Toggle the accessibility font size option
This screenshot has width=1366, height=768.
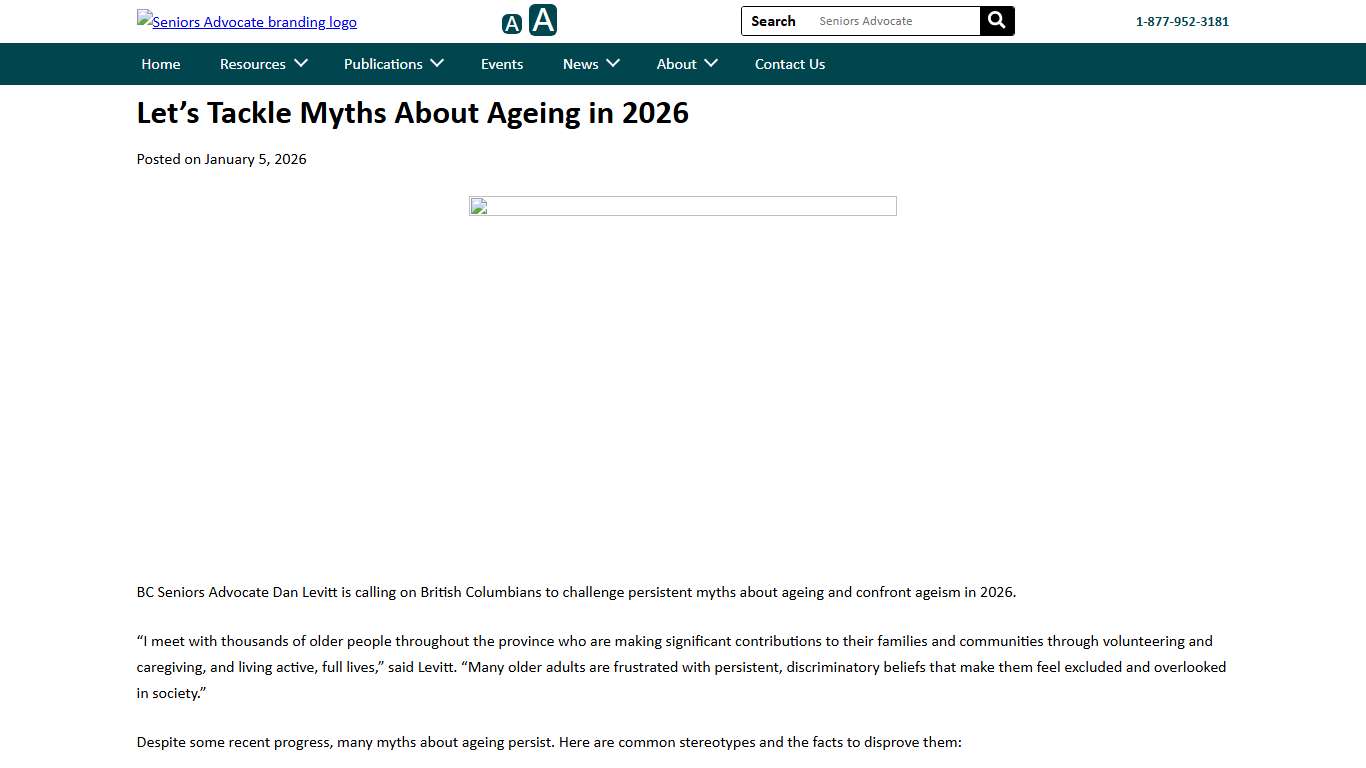[x=543, y=19]
